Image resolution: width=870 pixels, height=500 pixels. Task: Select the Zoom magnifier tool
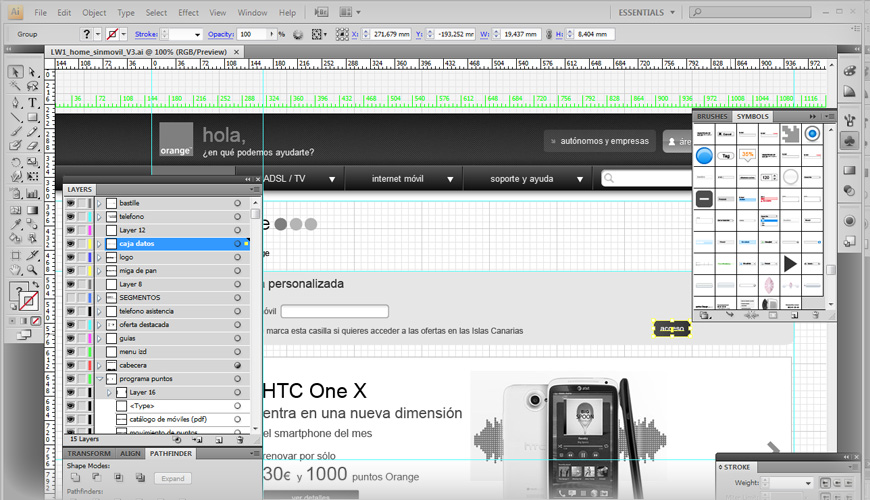pos(32,270)
